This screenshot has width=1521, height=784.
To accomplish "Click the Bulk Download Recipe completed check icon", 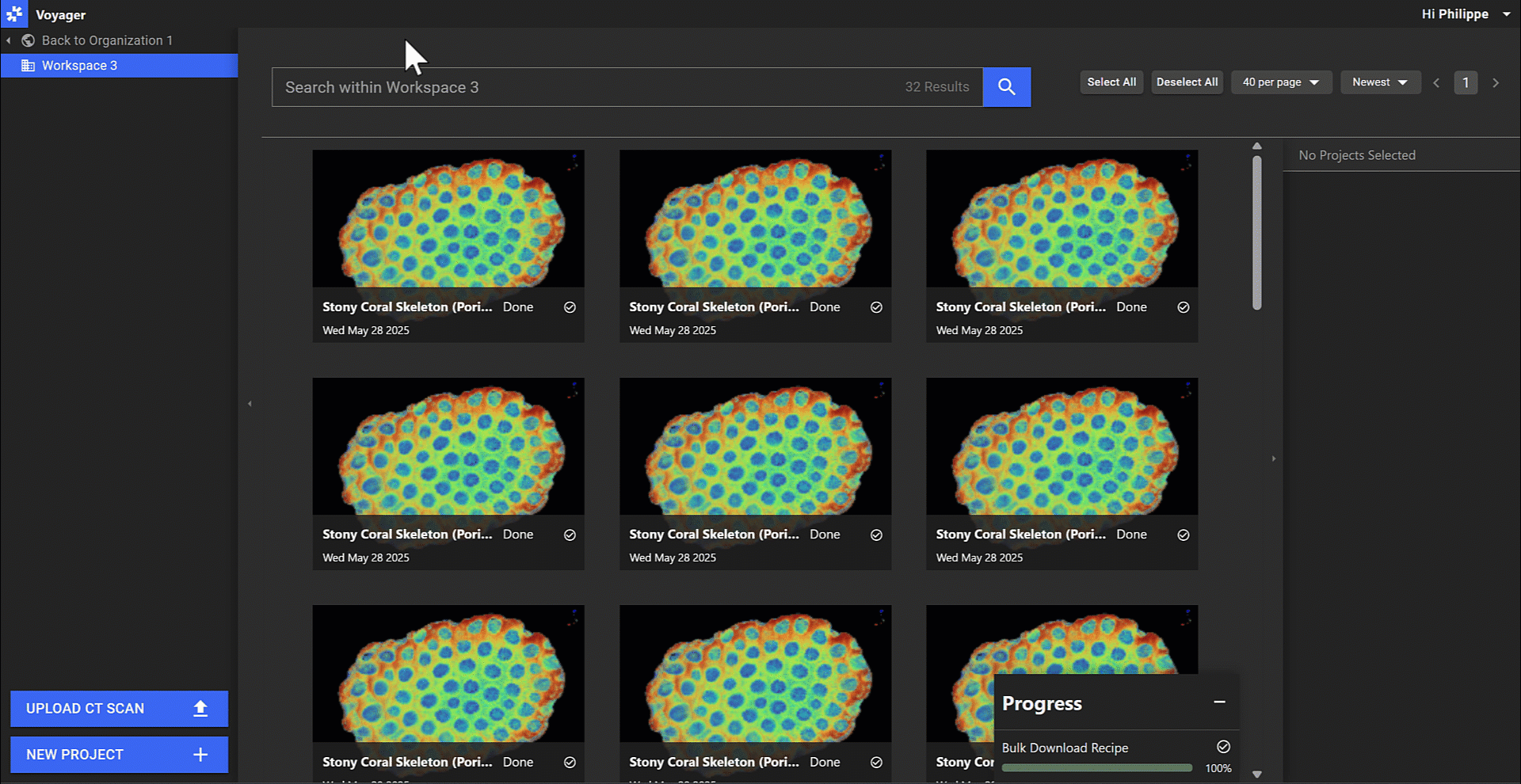I will 1223,747.
